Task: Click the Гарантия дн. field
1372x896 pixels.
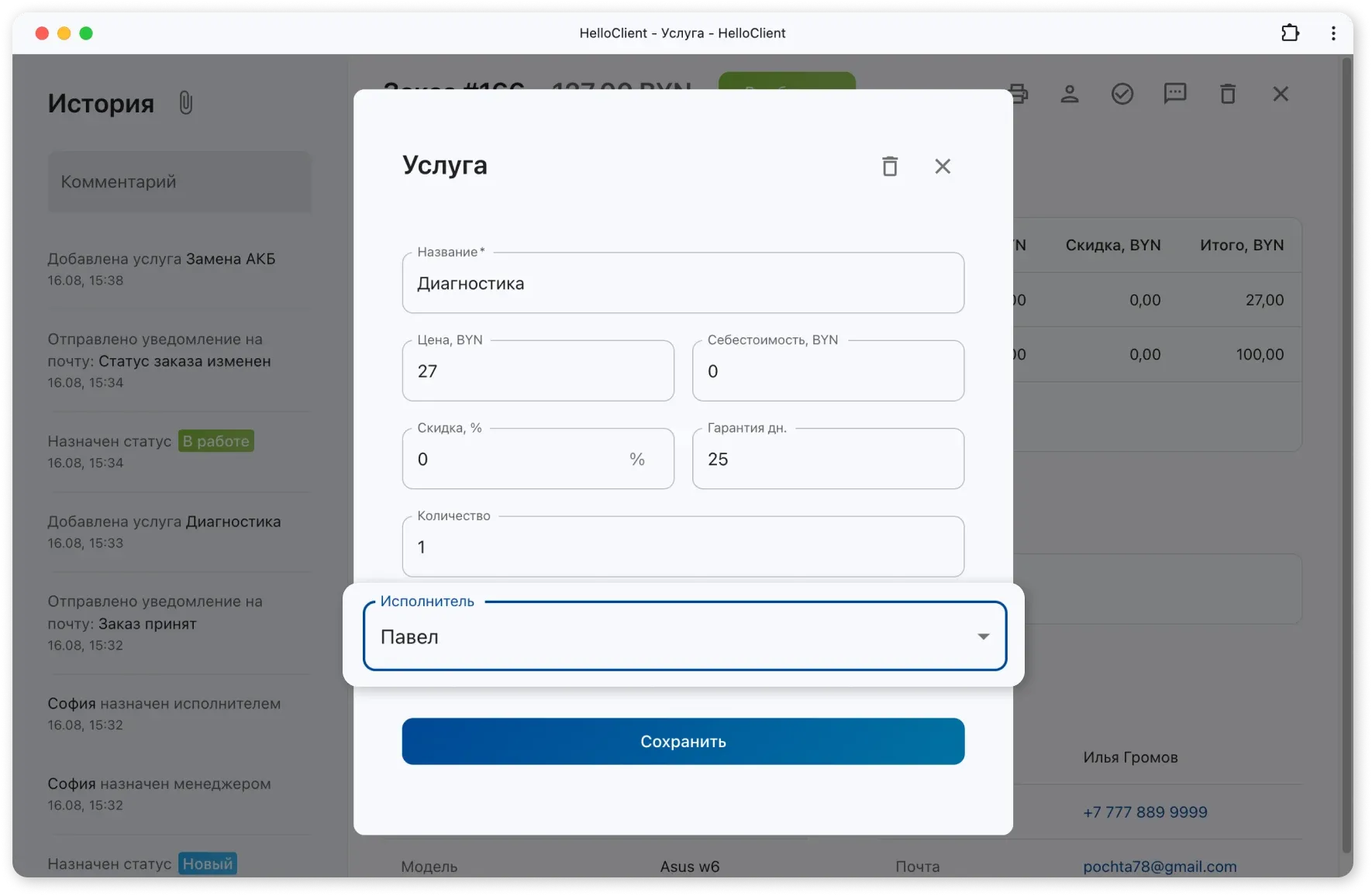Action: 827,459
